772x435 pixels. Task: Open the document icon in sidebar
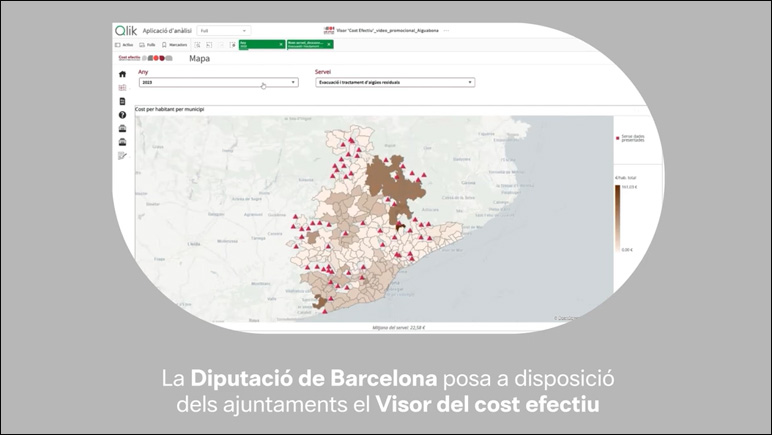tap(122, 101)
